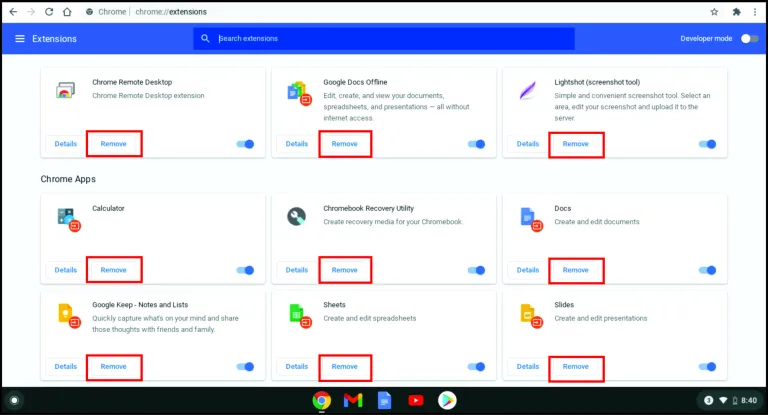Turn off the Slides app toggle
The image size is (768, 415).
pos(708,366)
